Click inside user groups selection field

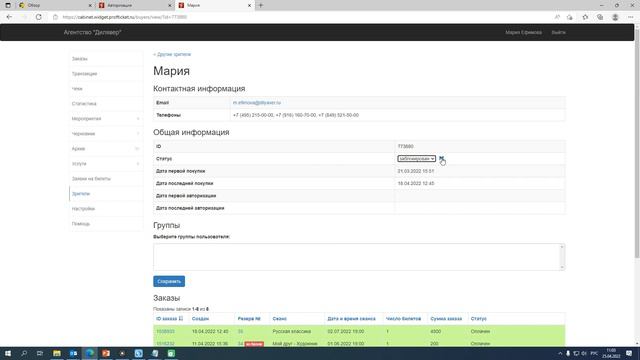point(356,257)
